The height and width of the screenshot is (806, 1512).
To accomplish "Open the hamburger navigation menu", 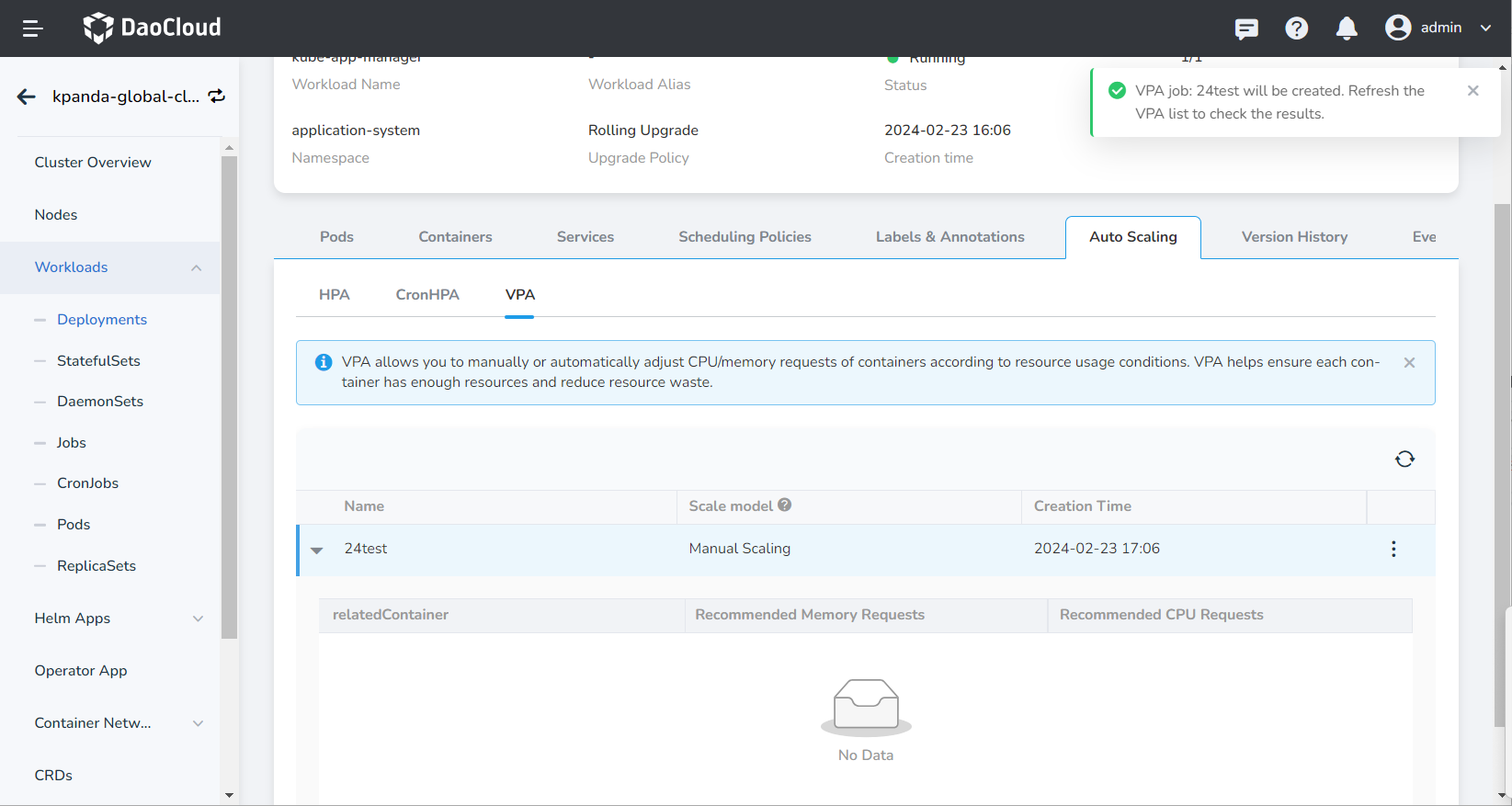I will (x=33, y=28).
